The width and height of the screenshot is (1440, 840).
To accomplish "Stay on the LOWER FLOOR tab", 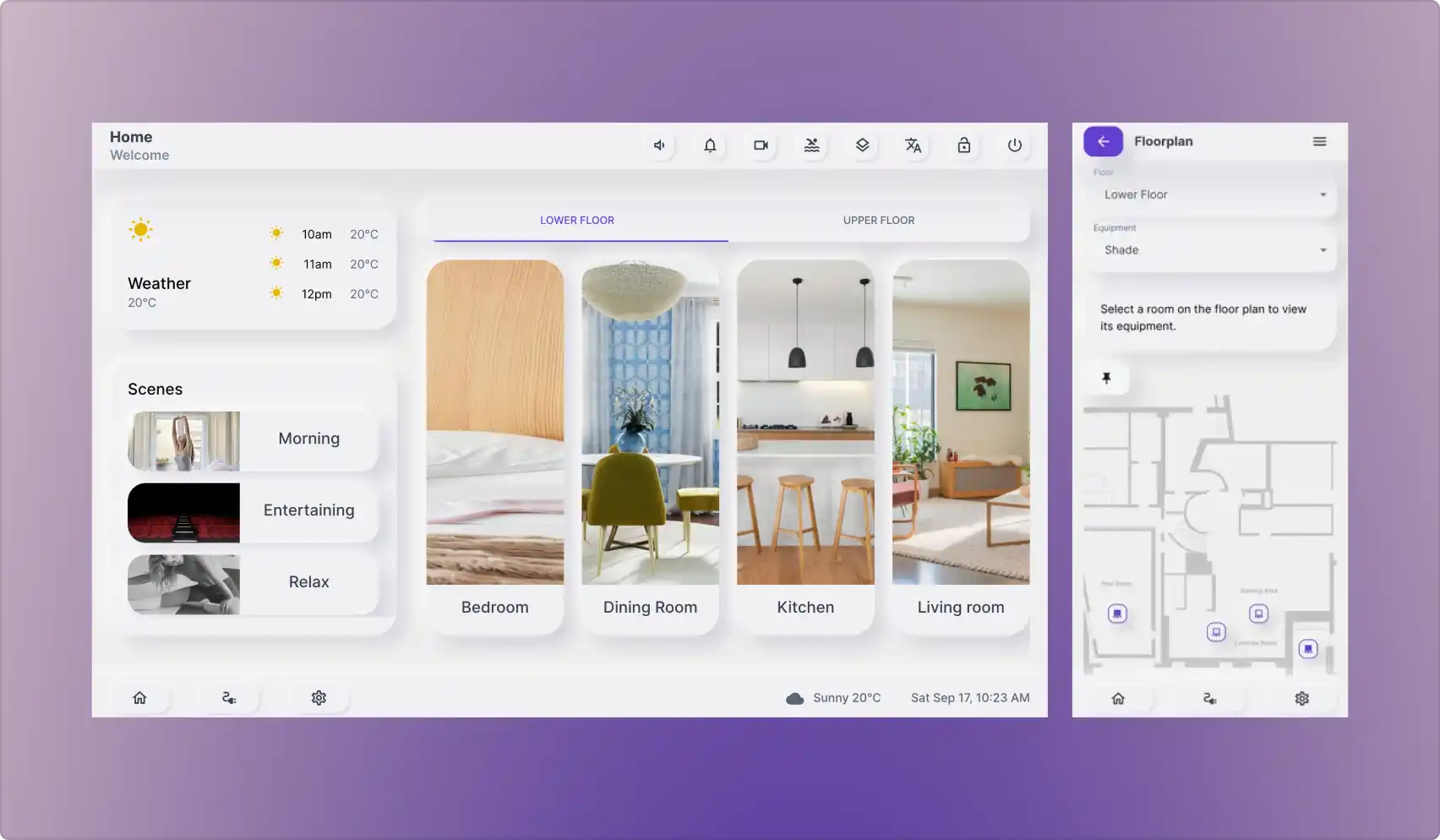I will (x=577, y=220).
